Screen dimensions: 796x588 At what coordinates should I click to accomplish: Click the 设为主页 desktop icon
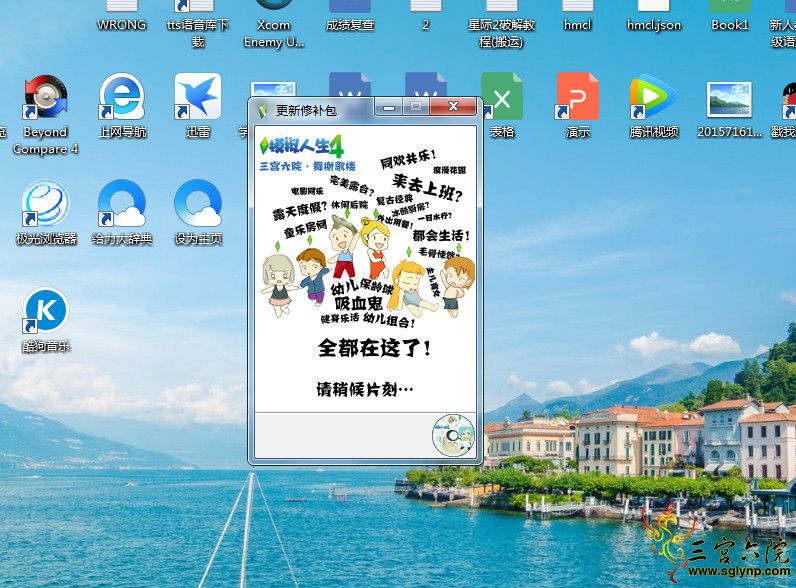point(198,213)
